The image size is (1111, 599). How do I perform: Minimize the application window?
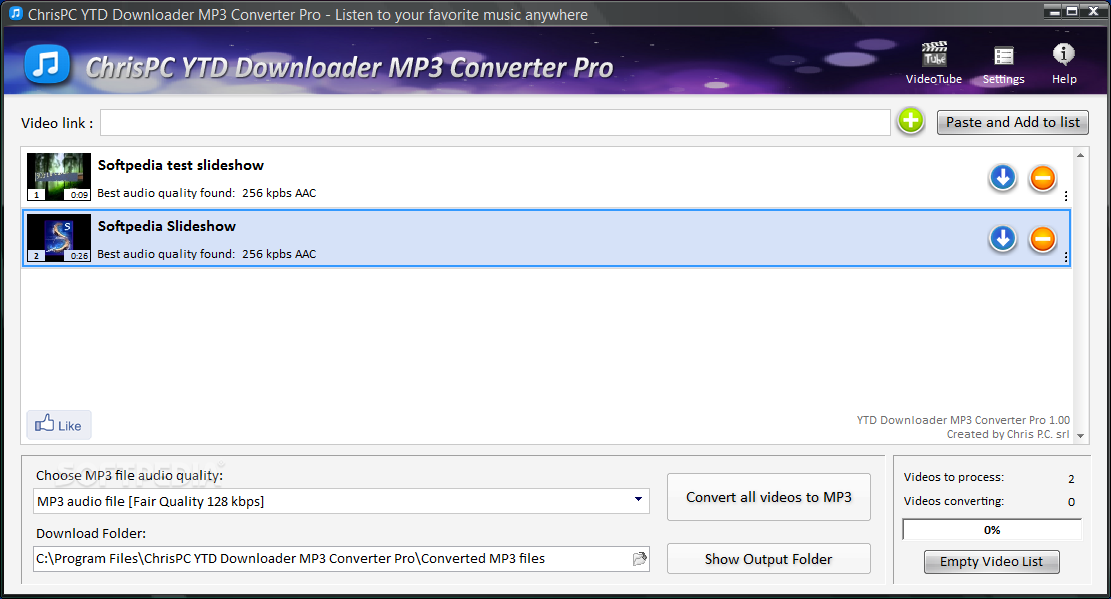coord(1054,11)
